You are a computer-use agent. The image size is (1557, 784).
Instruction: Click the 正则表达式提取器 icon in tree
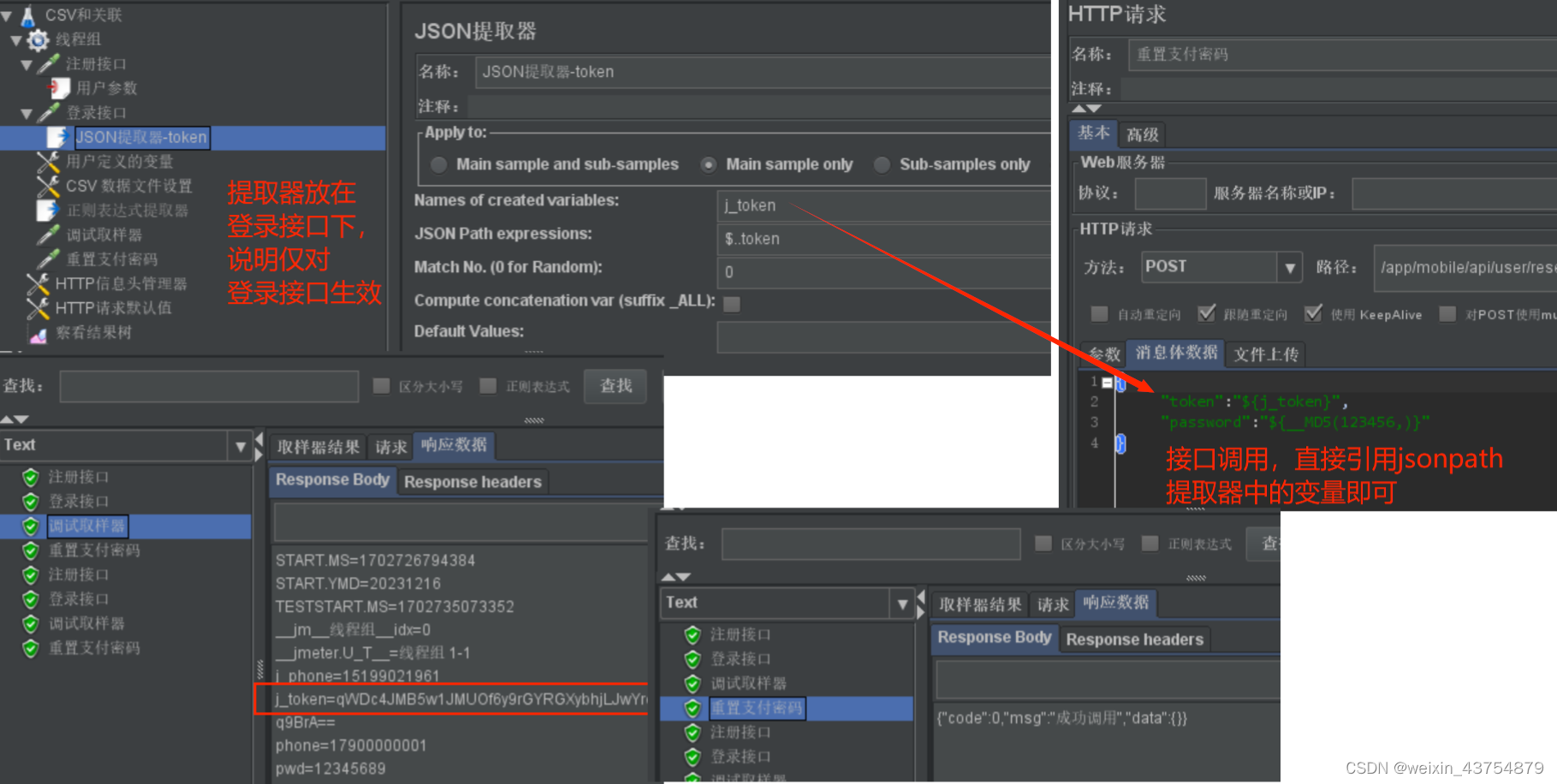click(49, 210)
